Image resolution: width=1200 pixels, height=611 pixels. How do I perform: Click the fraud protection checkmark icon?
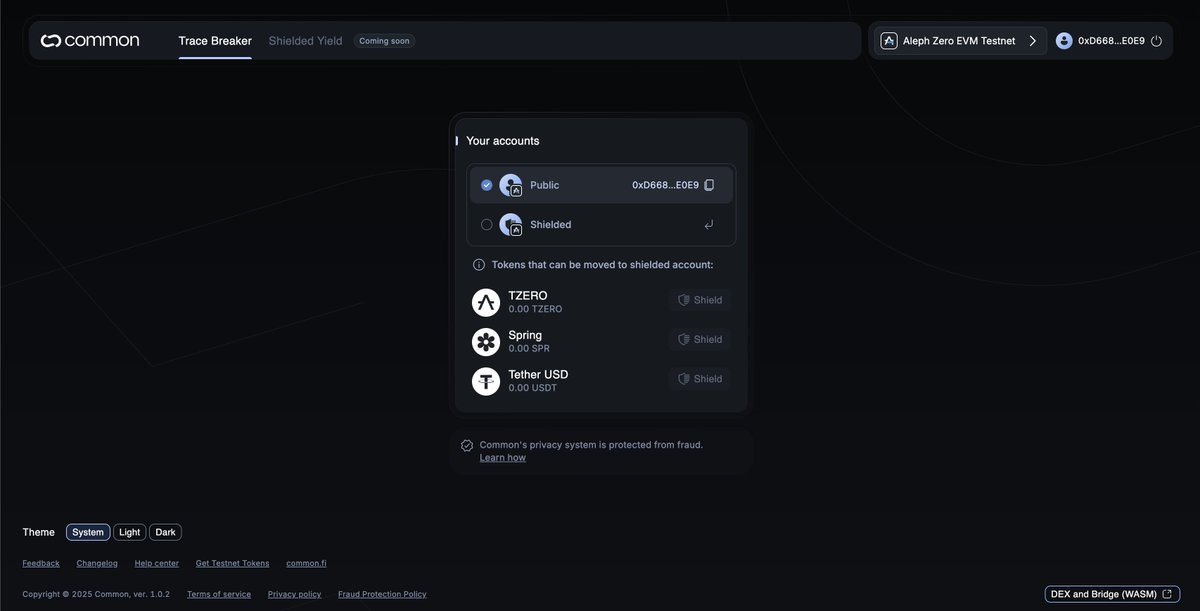click(467, 445)
